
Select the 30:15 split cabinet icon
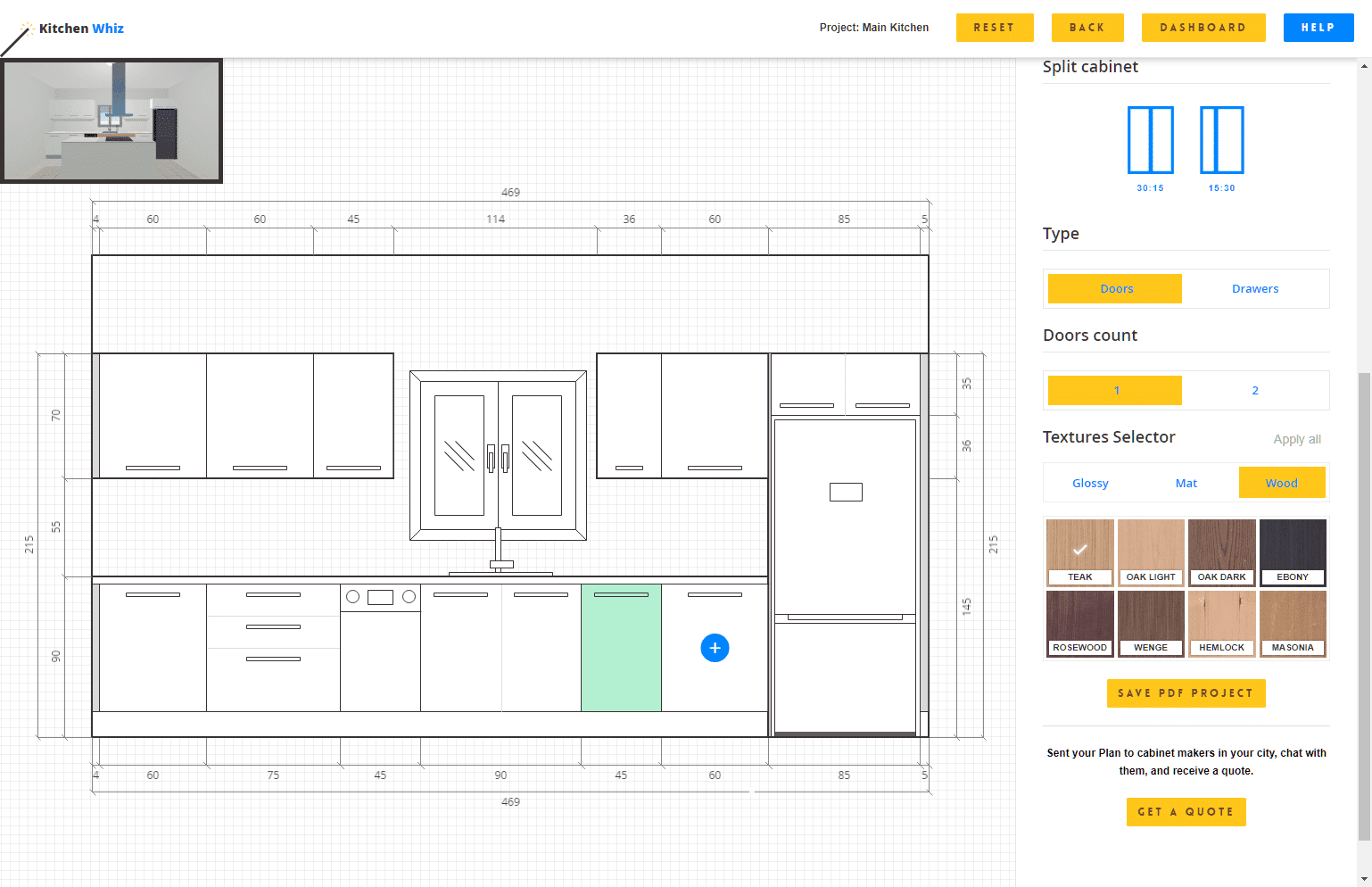[x=1150, y=140]
